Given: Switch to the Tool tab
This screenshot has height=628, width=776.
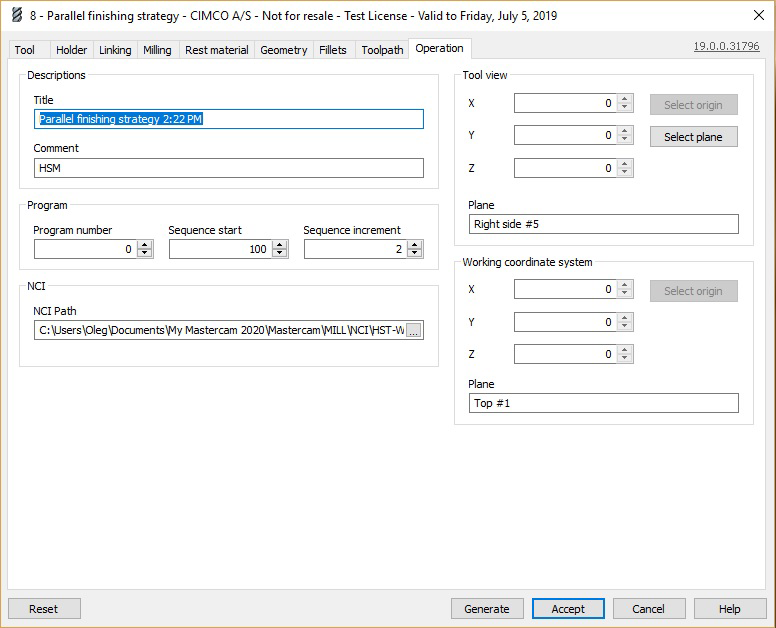Looking at the screenshot, I should 25,50.
